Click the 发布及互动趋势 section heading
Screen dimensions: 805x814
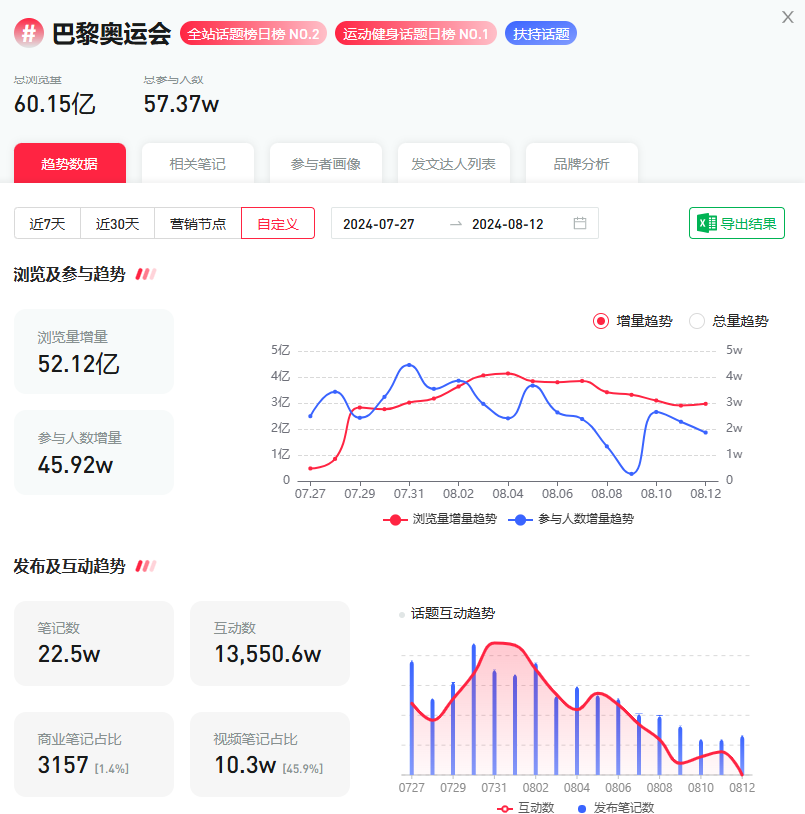(x=70, y=566)
